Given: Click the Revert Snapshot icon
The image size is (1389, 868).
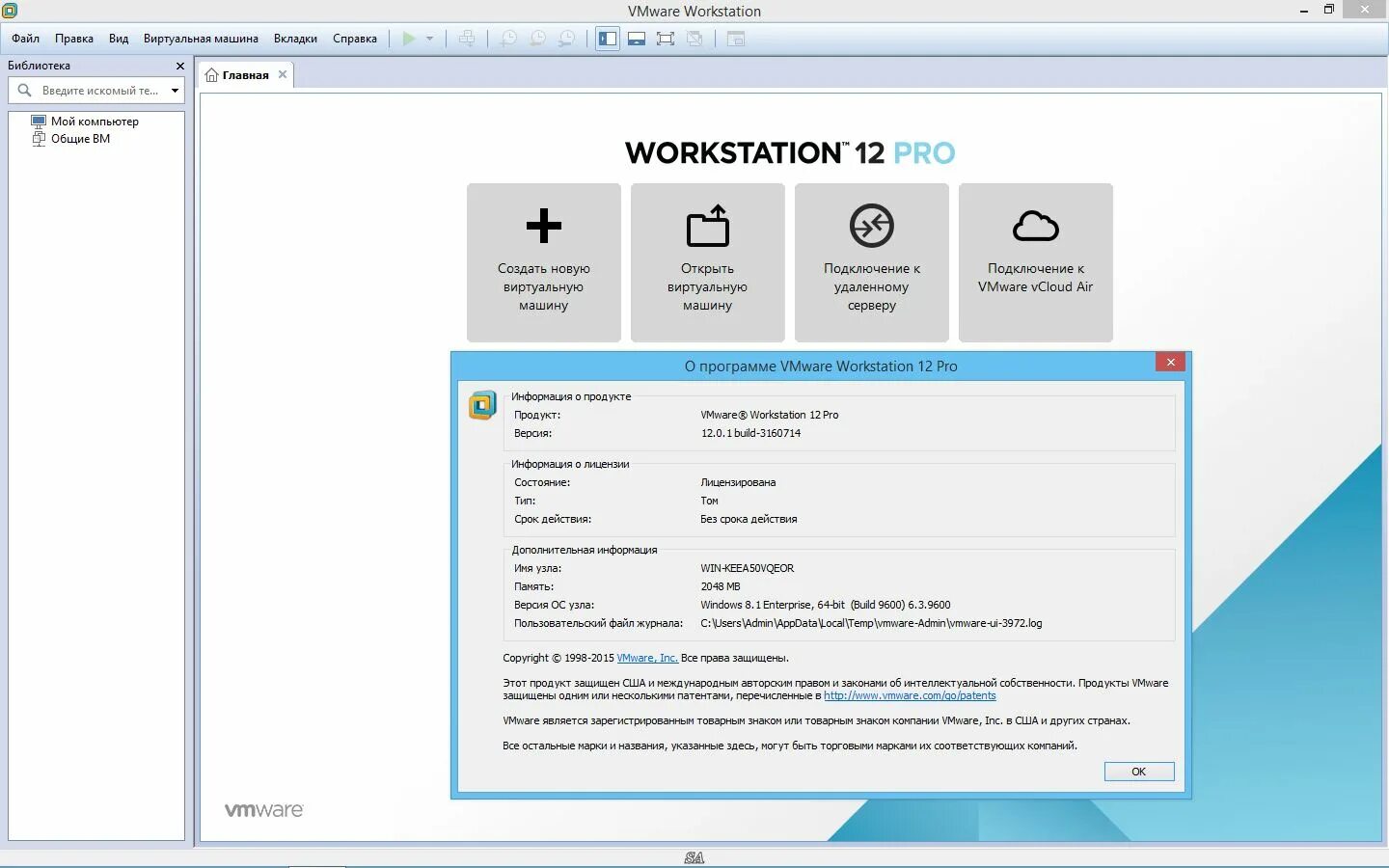Looking at the screenshot, I should point(538,39).
